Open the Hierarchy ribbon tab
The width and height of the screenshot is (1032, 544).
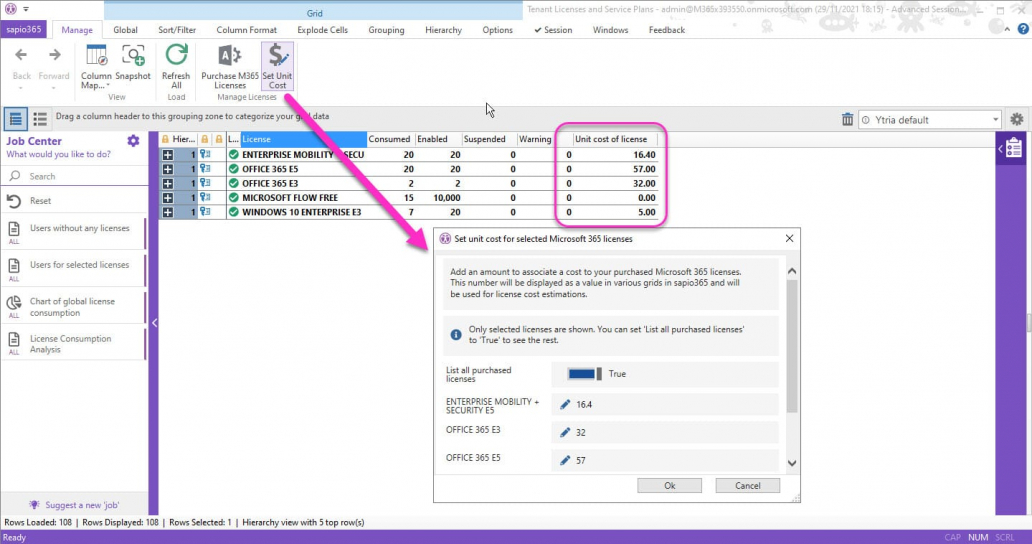coord(443,30)
